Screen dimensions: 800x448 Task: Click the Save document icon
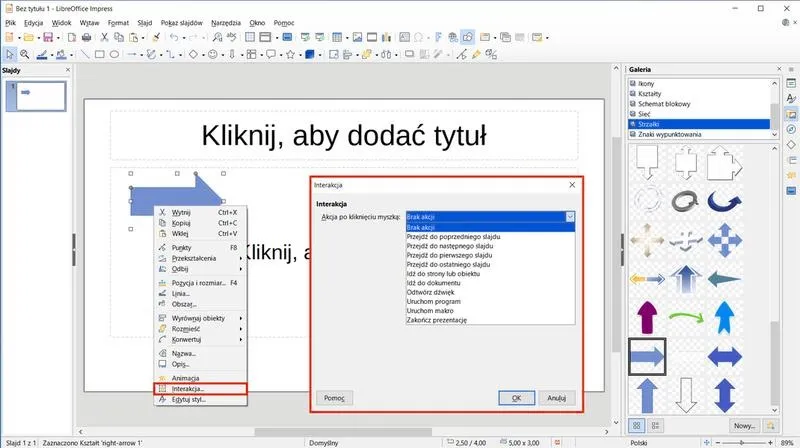(48, 37)
